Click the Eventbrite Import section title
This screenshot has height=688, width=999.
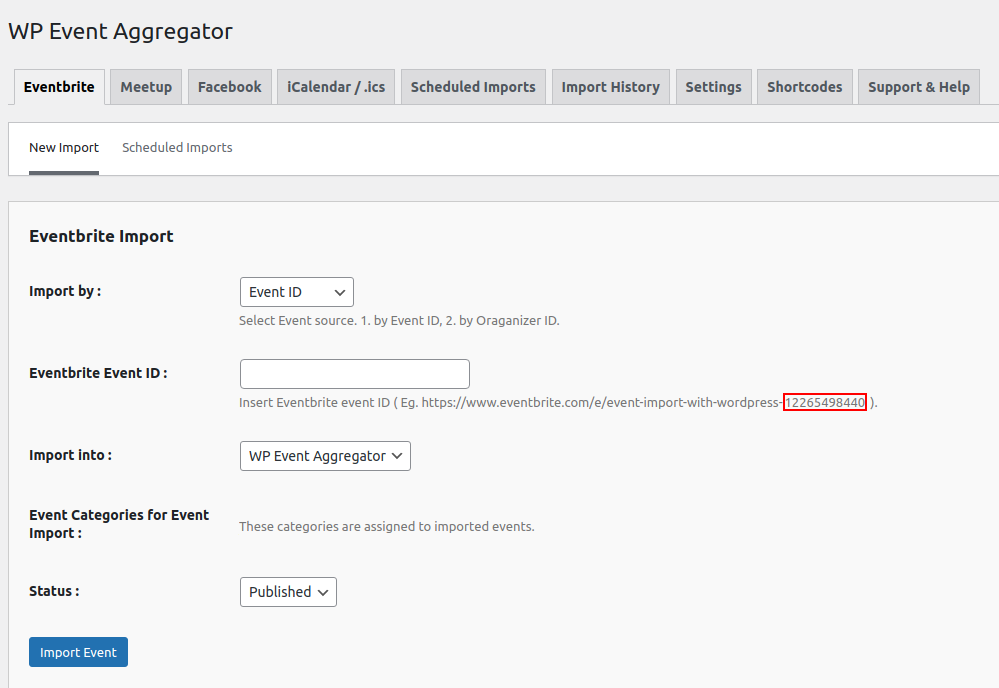tap(101, 236)
